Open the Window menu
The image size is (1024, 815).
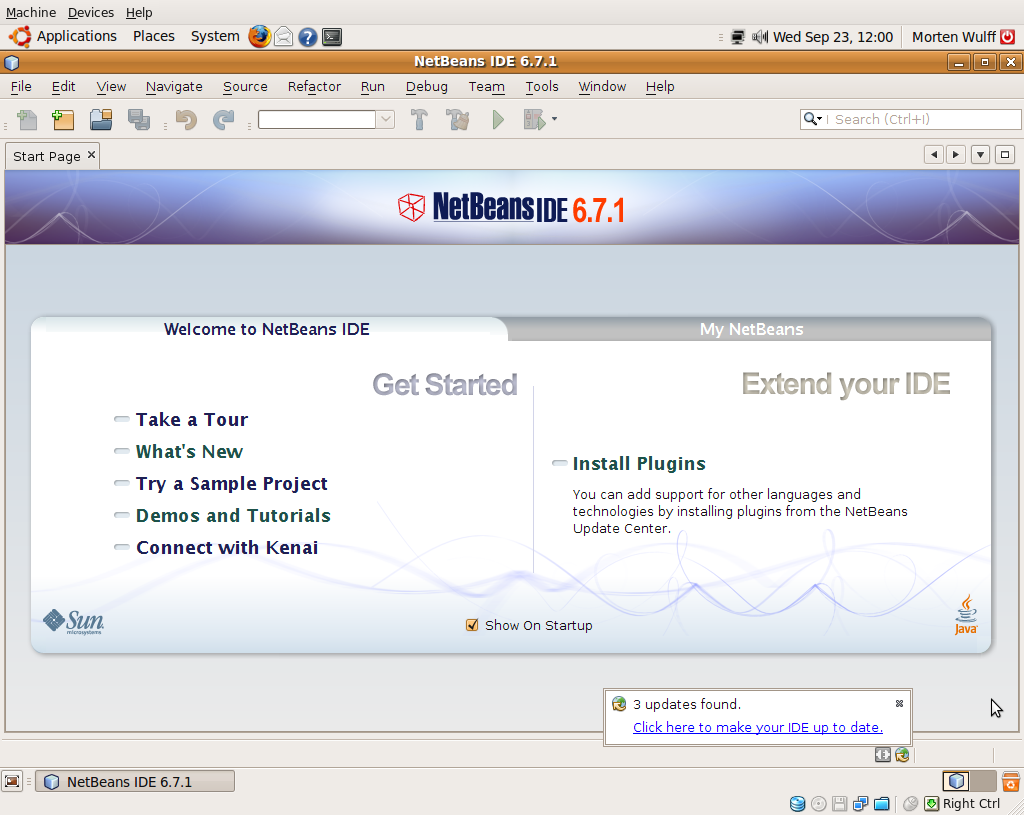[602, 86]
